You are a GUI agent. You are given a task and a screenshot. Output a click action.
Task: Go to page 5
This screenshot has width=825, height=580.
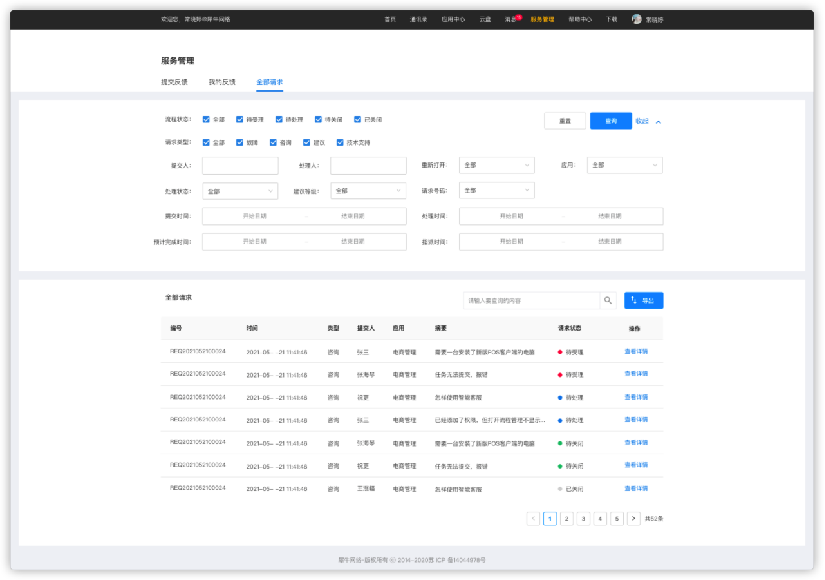pyautogui.click(x=617, y=518)
